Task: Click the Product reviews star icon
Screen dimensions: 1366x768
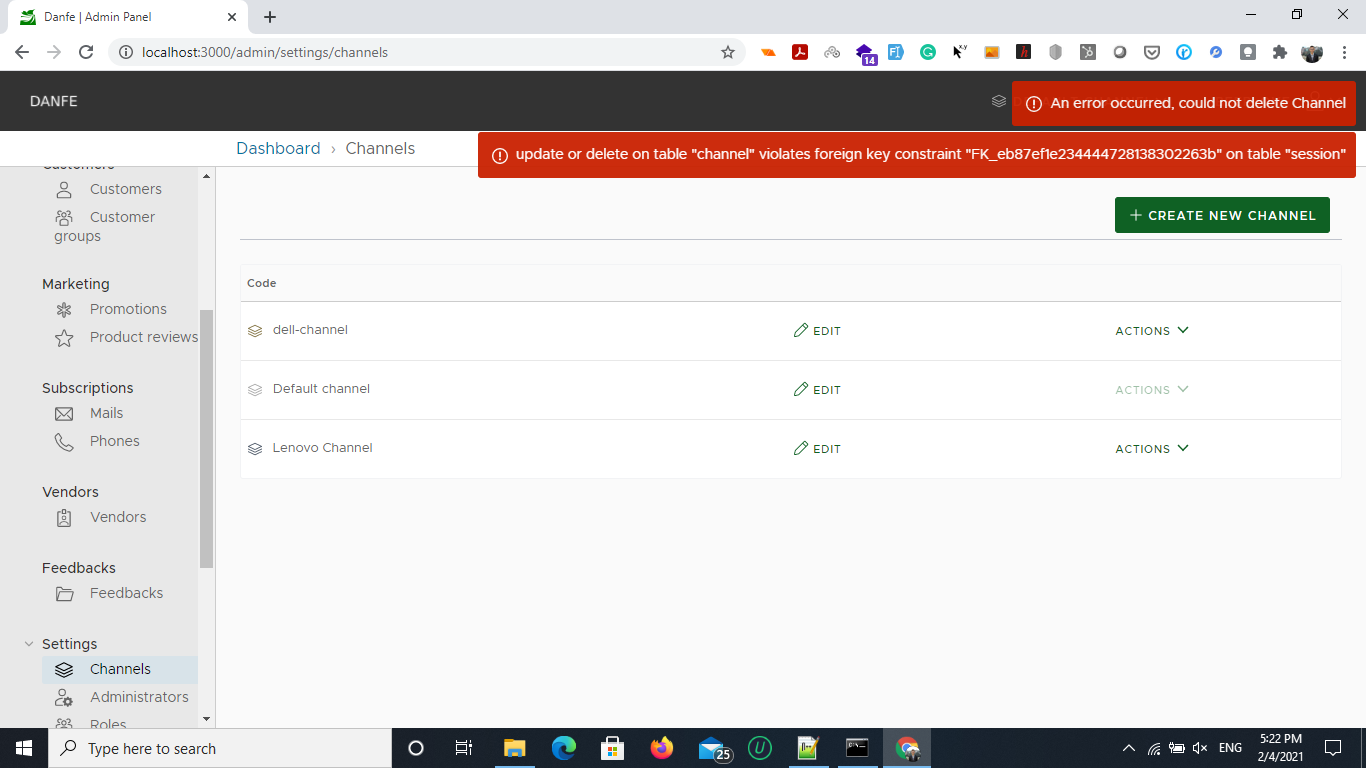Action: coord(64,337)
